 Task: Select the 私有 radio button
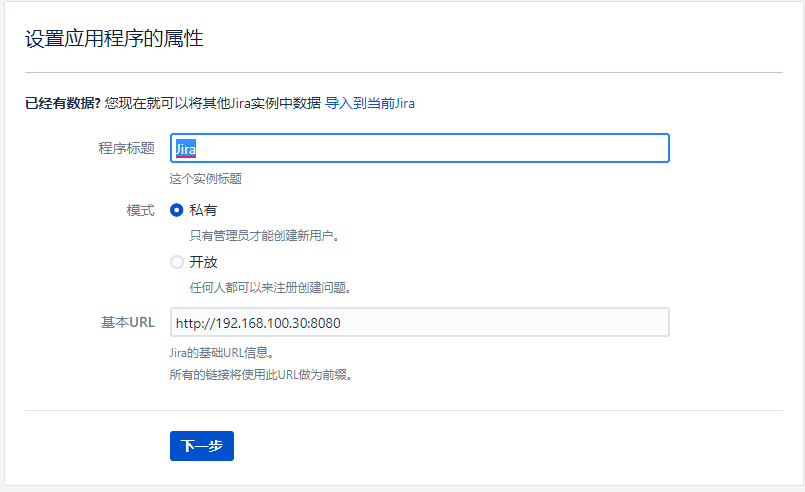click(177, 210)
